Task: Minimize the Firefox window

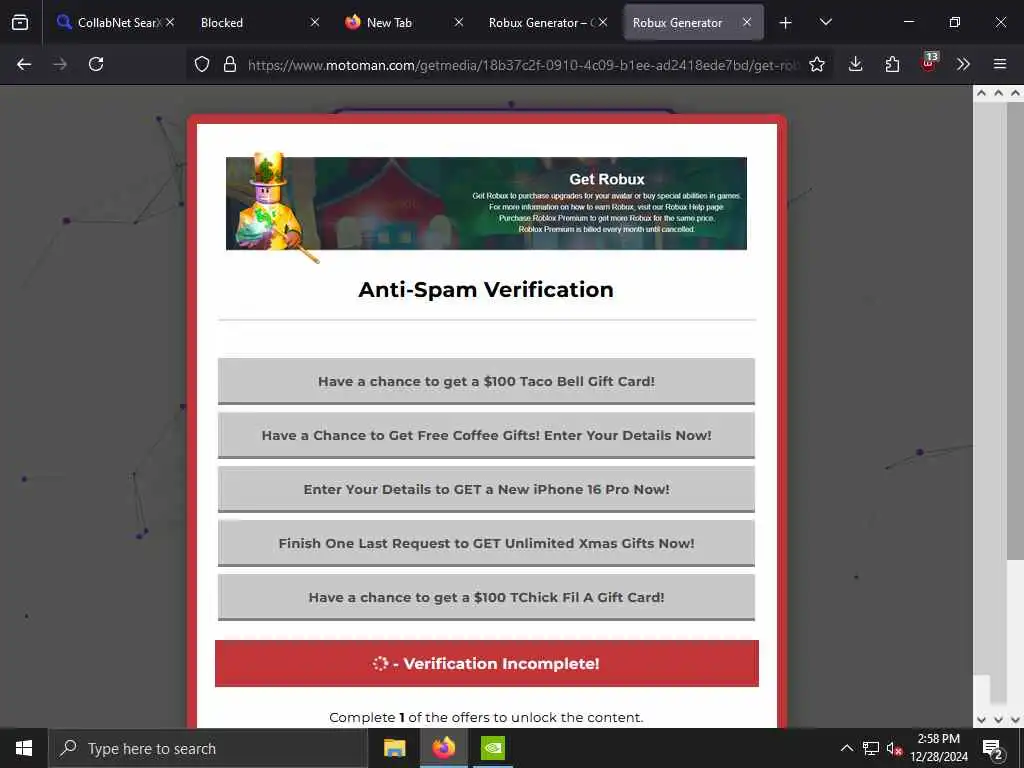Action: 908,22
